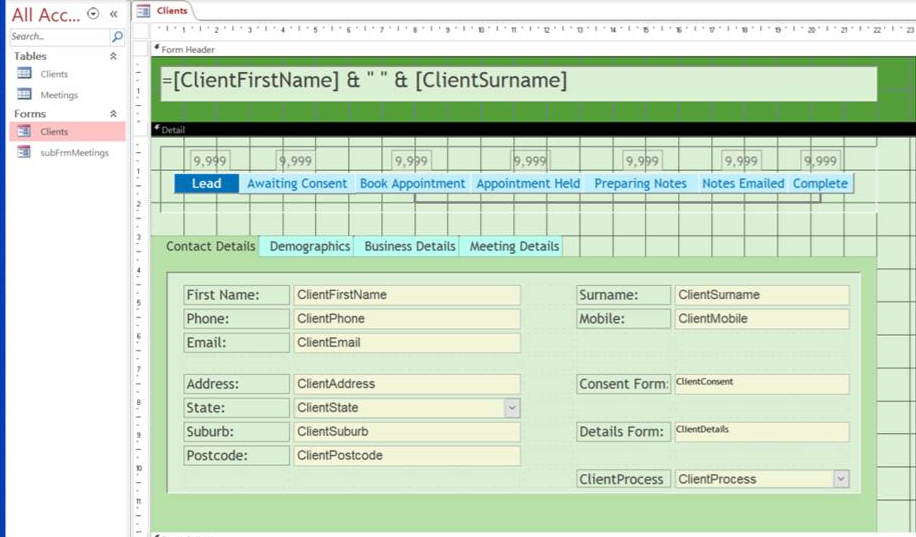The width and height of the screenshot is (916, 537).
Task: Select the Appointment Held toggle button
Action: (x=528, y=183)
